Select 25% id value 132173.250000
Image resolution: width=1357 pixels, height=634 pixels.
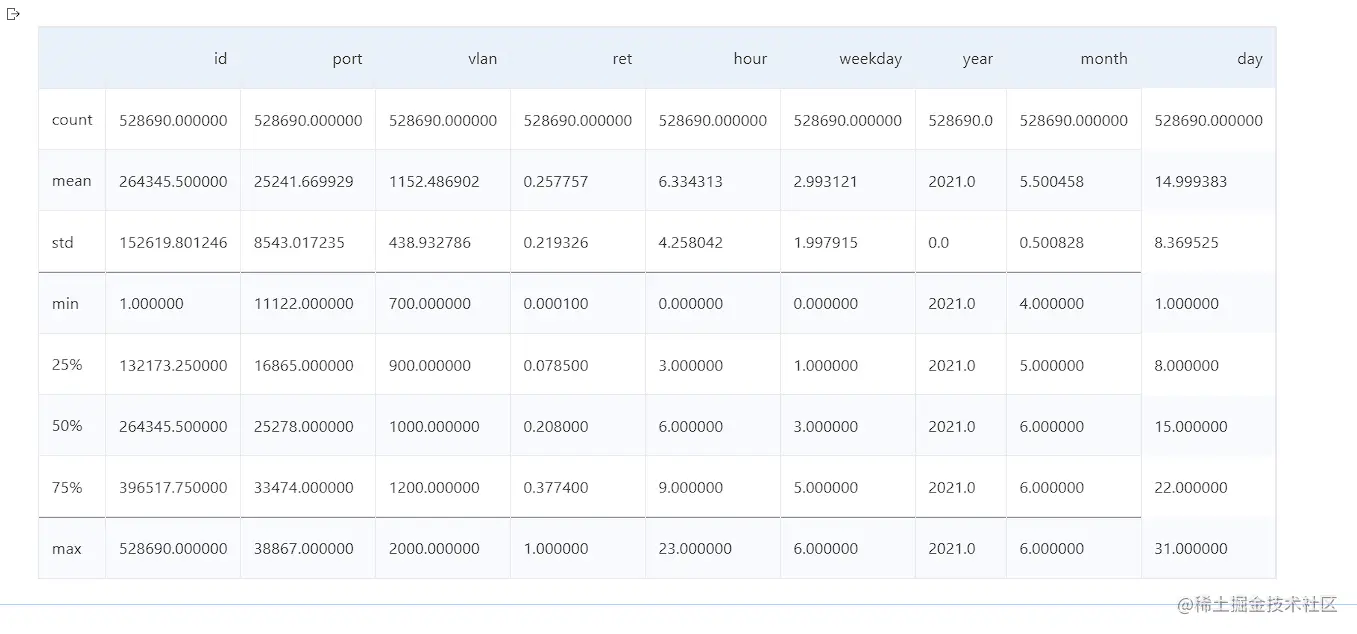[173, 366]
